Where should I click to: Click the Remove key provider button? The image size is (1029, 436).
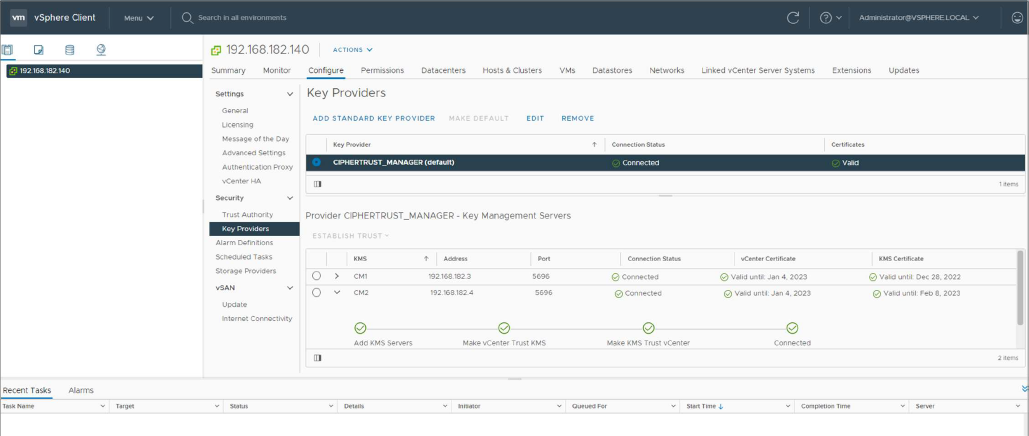coord(578,118)
